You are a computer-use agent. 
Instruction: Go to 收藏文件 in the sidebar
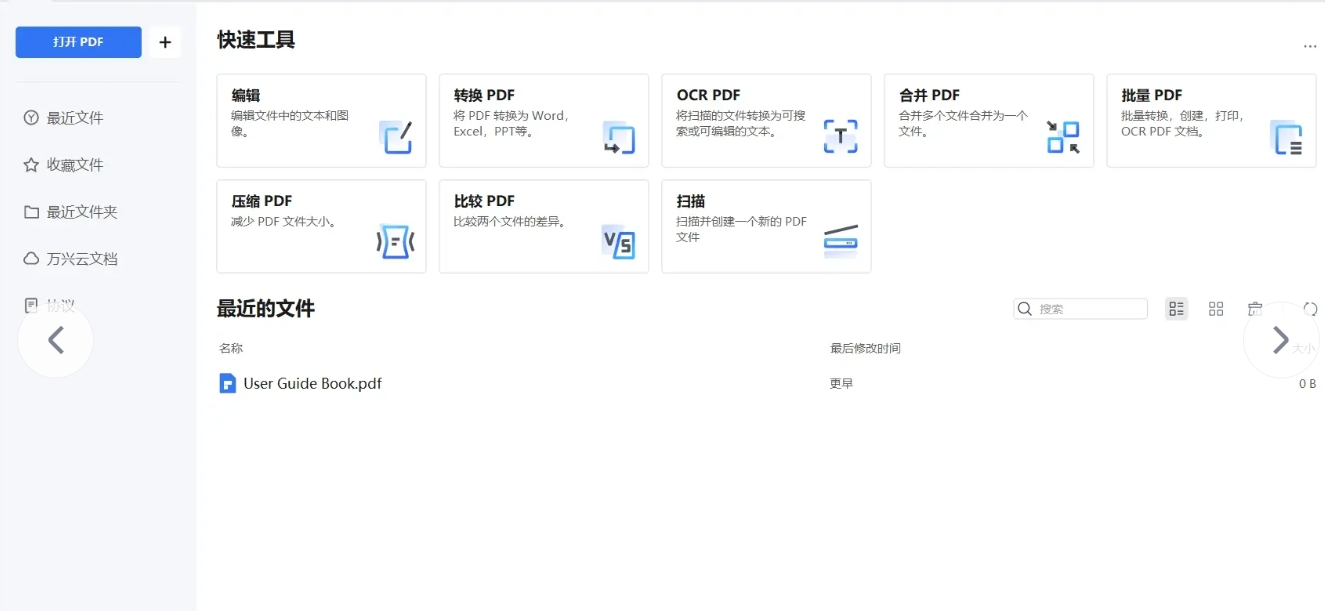(75, 165)
